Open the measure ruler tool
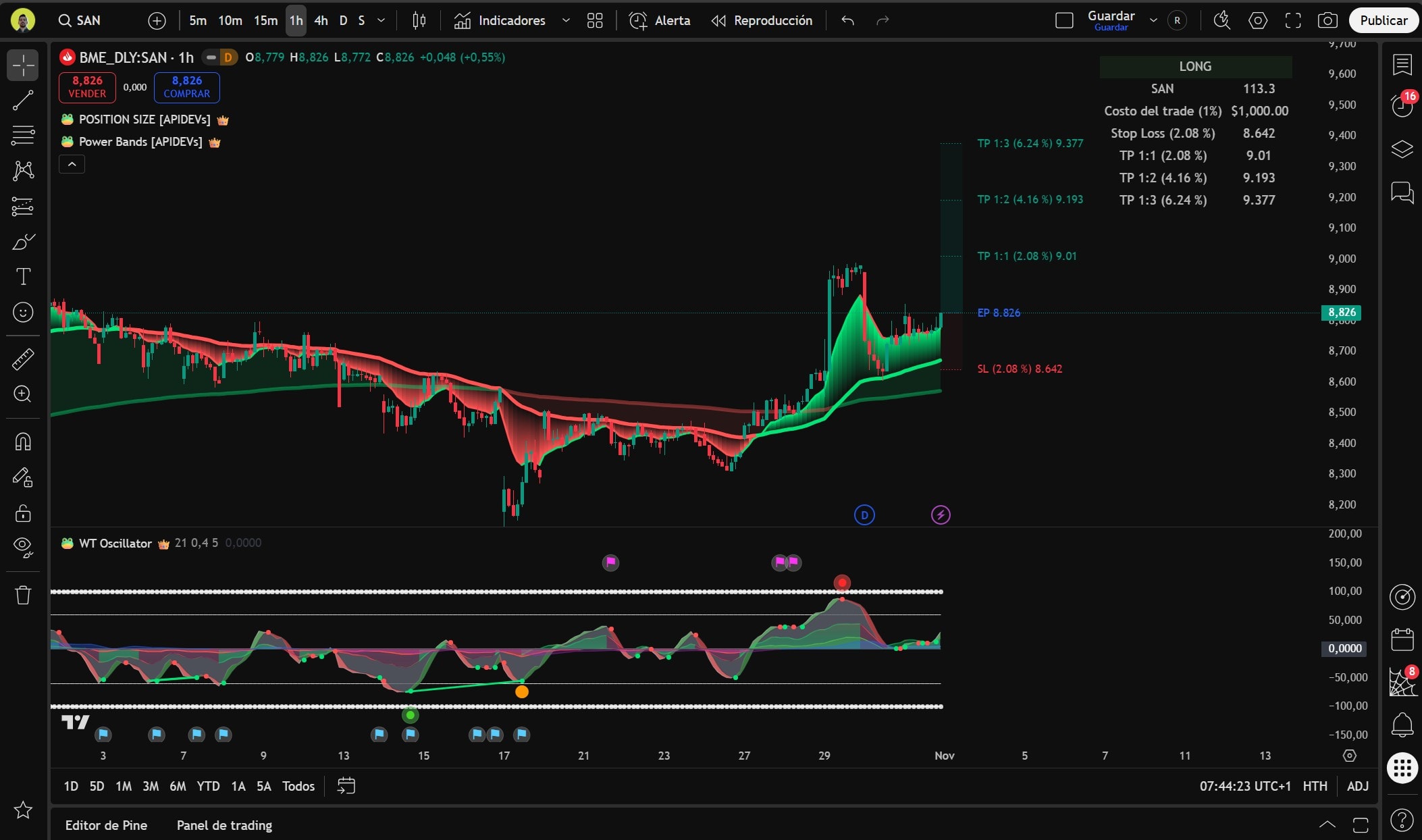 tap(23, 359)
